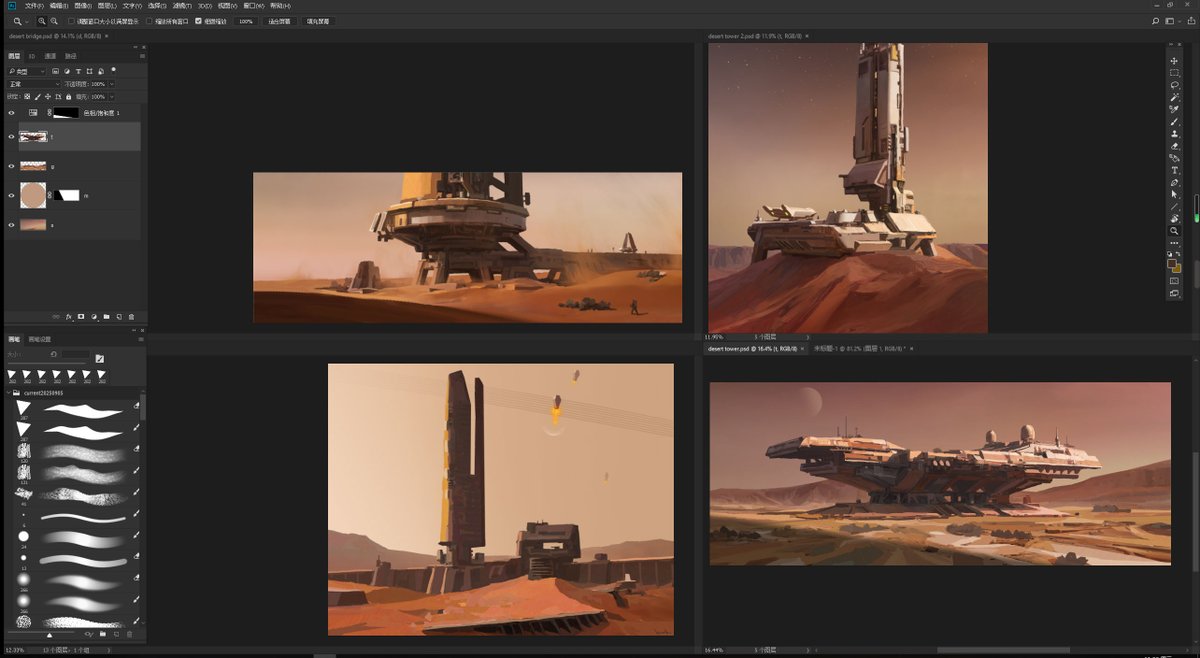Click the Zoom In magnifier option
1200x658 pixels.
[42, 21]
